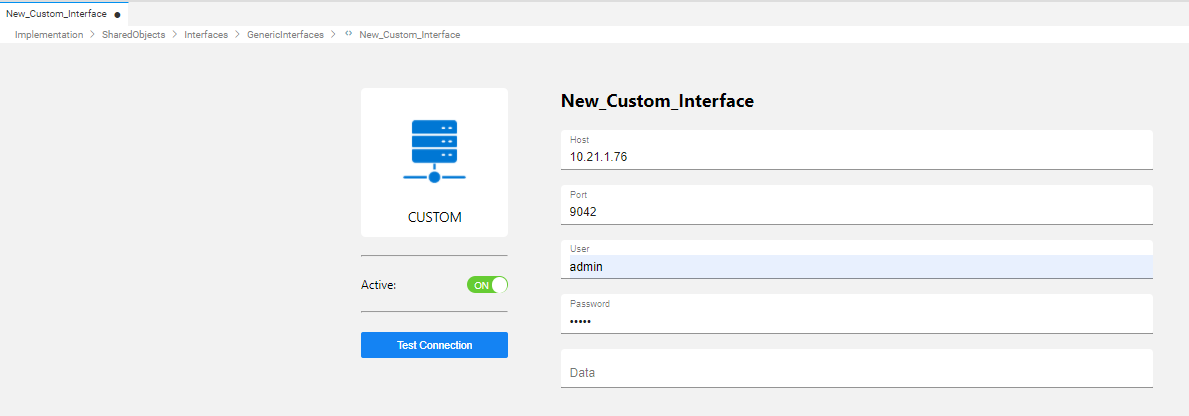The height and width of the screenshot is (416, 1189).
Task: Click the unsaved dot on the tab
Action: (118, 15)
